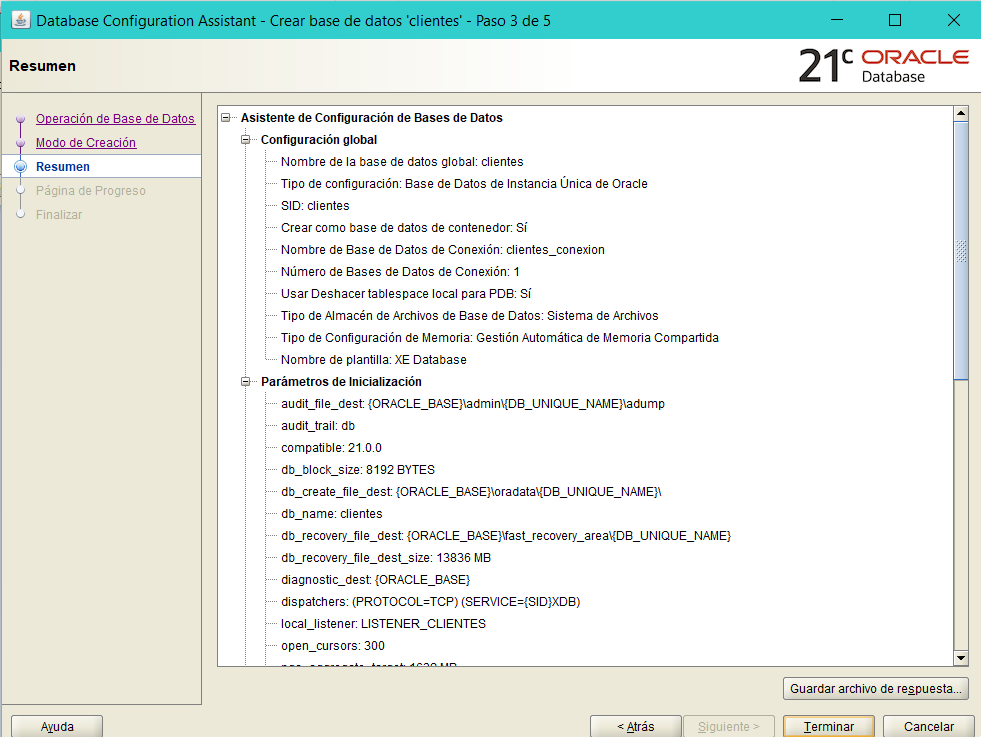Go back with the Atrás button

pos(636,726)
